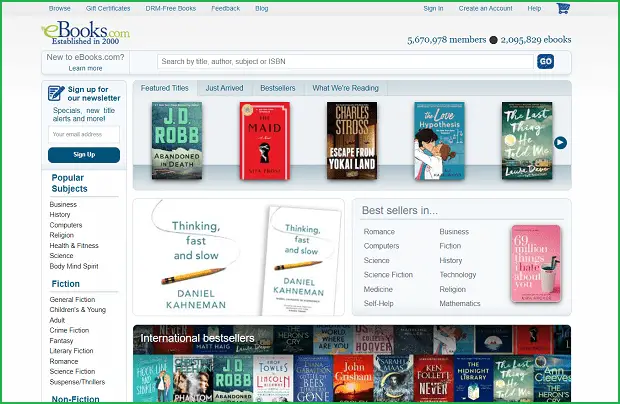The image size is (620, 404).
Task: Open Ken Follett Never cover
Action: click(x=433, y=378)
